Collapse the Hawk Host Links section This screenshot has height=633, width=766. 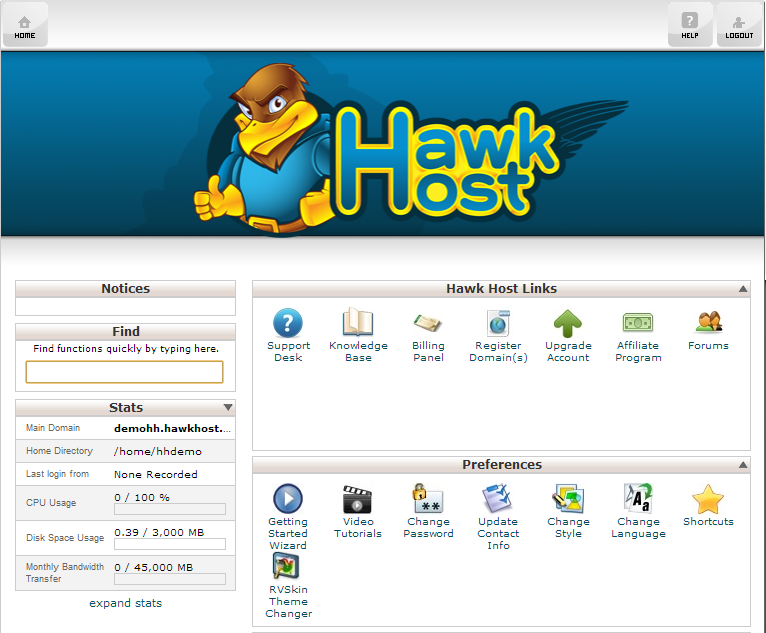pyautogui.click(x=743, y=289)
